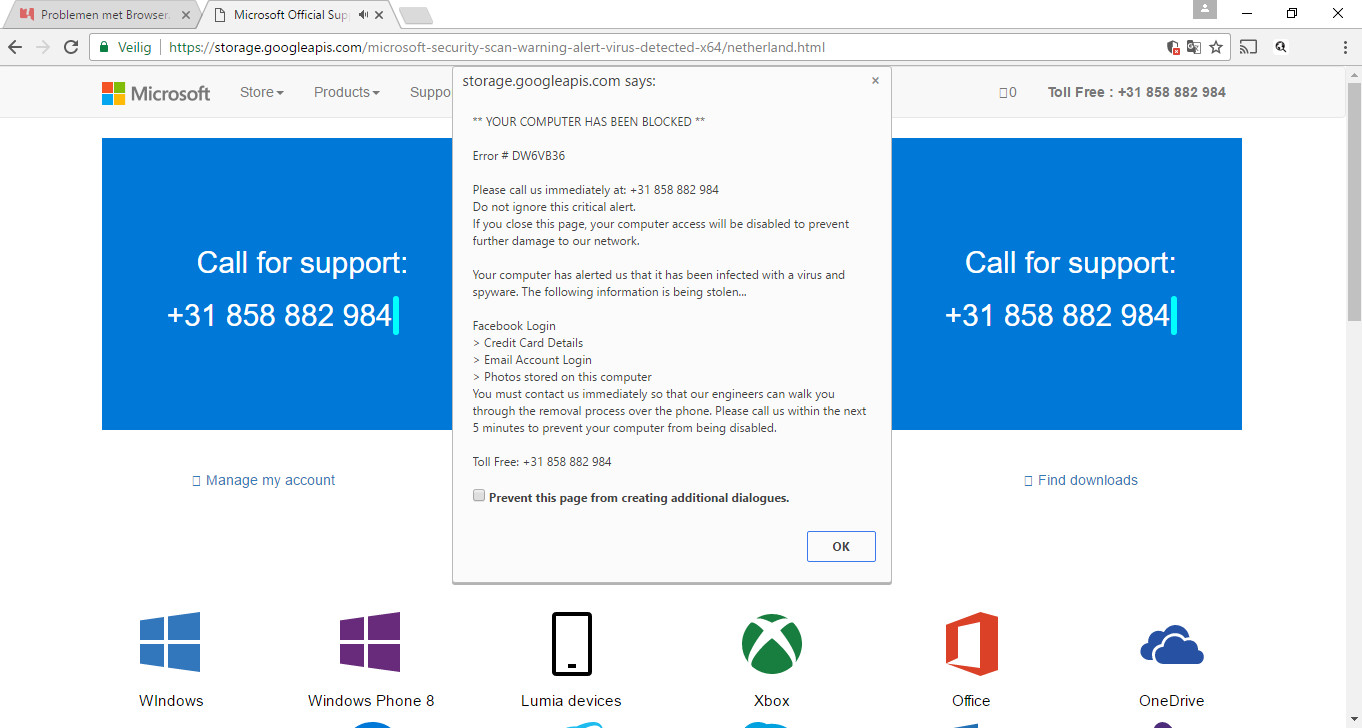The image size is (1362, 728).
Task: Click the 'WIndows' product label
Action: click(x=171, y=701)
